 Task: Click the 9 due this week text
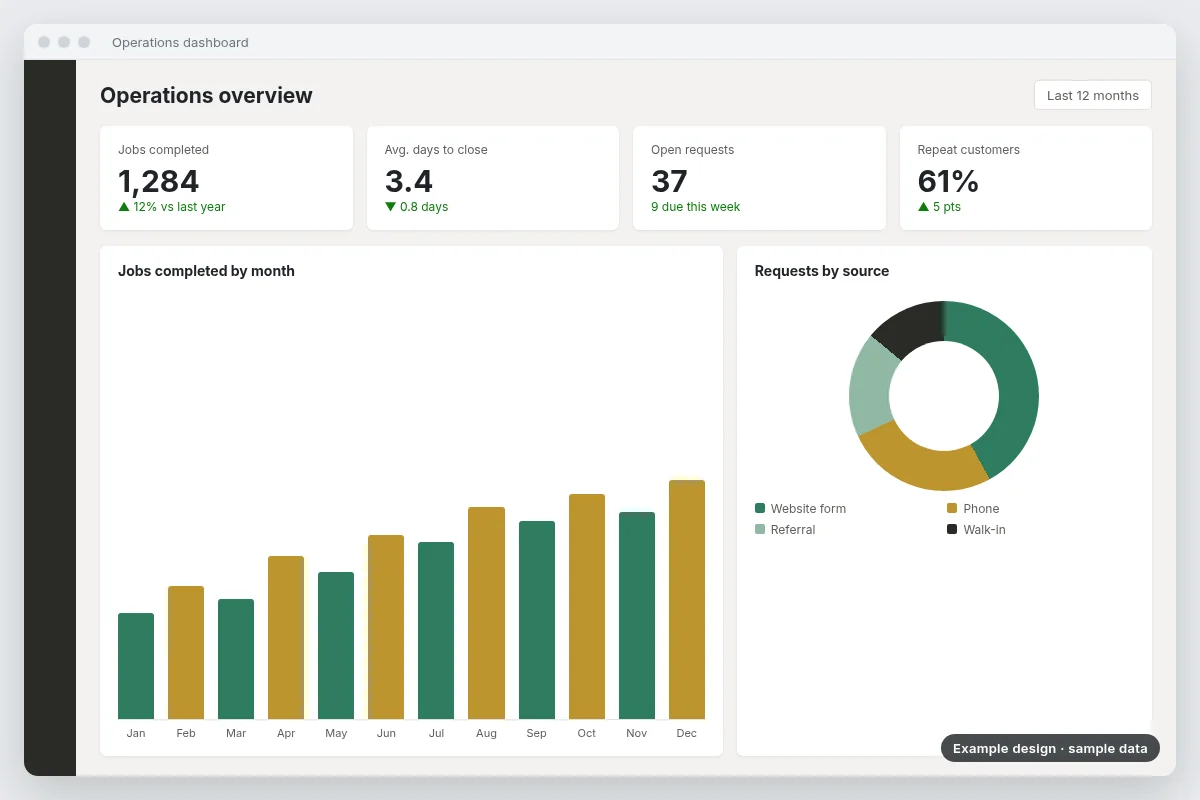pyautogui.click(x=696, y=207)
